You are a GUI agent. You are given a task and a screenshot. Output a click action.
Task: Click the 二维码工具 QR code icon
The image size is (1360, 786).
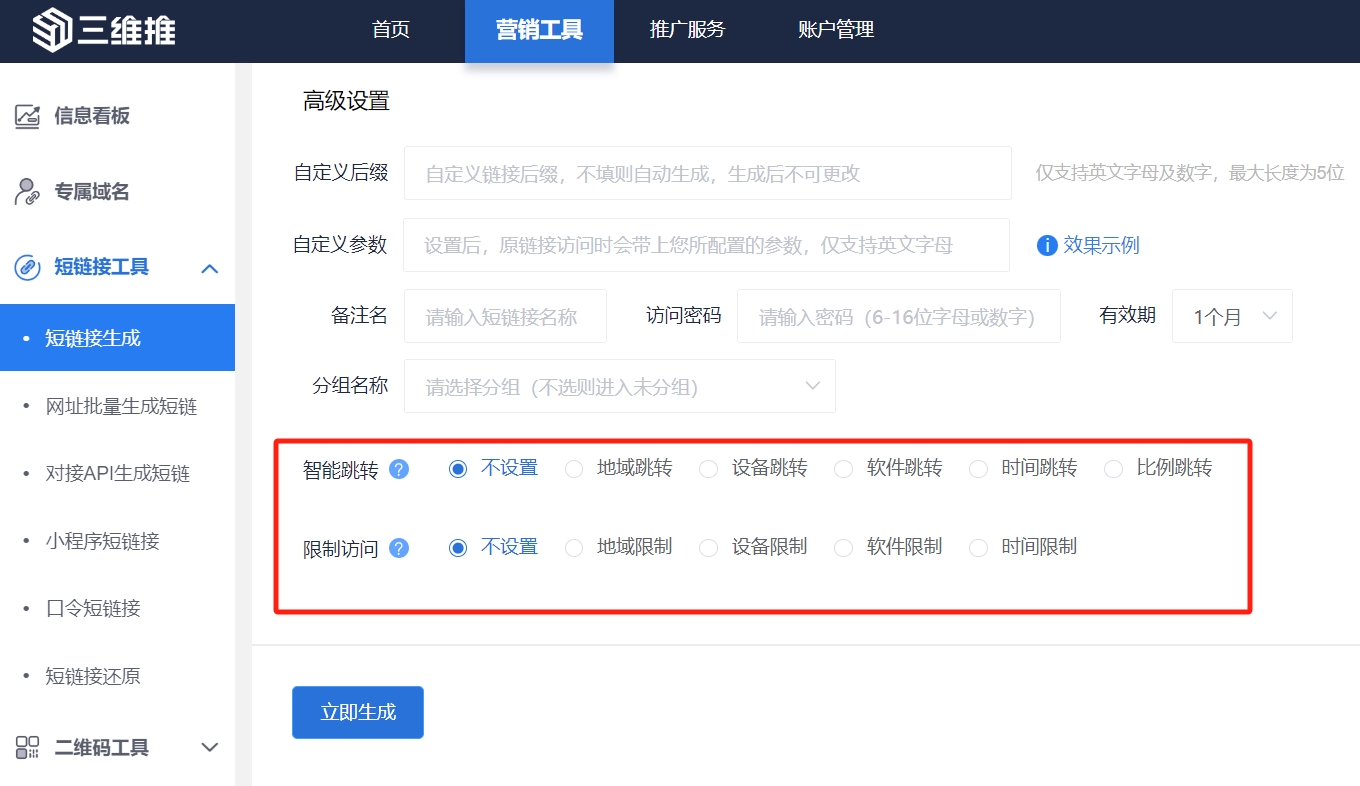[27, 748]
